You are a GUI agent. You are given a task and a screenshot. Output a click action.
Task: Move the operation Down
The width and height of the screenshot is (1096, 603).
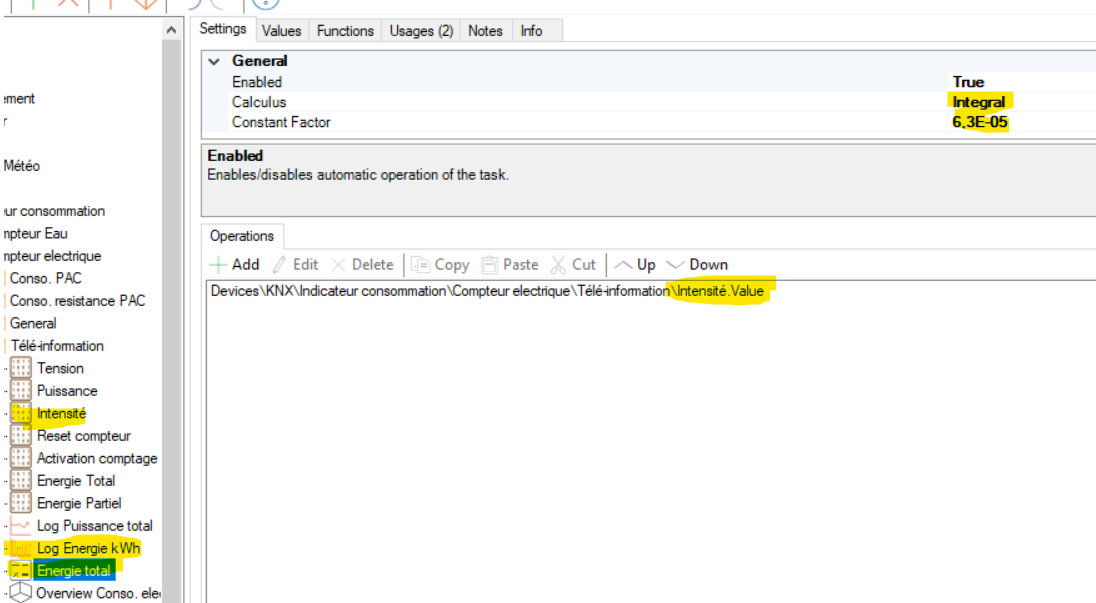point(697,265)
